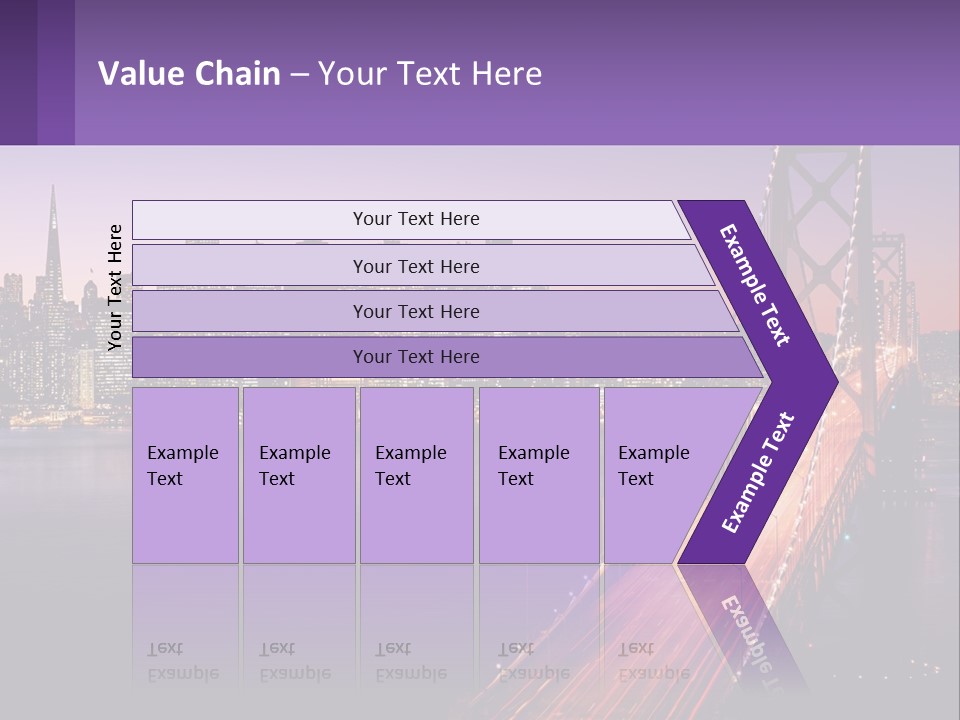Click the second "Your Text Here" bar from top

[x=415, y=266]
